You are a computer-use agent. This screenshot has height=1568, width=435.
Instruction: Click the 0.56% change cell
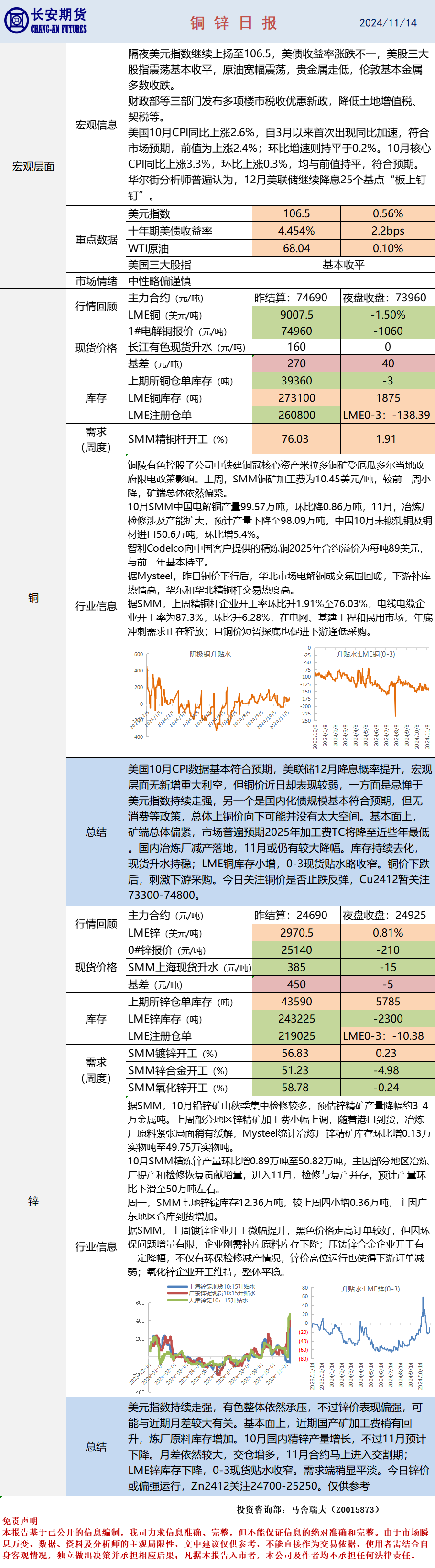pos(388,213)
